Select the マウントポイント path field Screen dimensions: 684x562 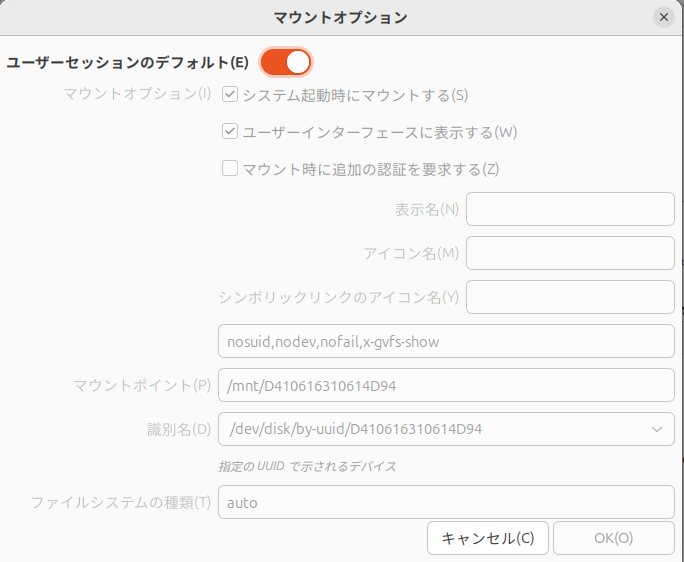pos(446,385)
